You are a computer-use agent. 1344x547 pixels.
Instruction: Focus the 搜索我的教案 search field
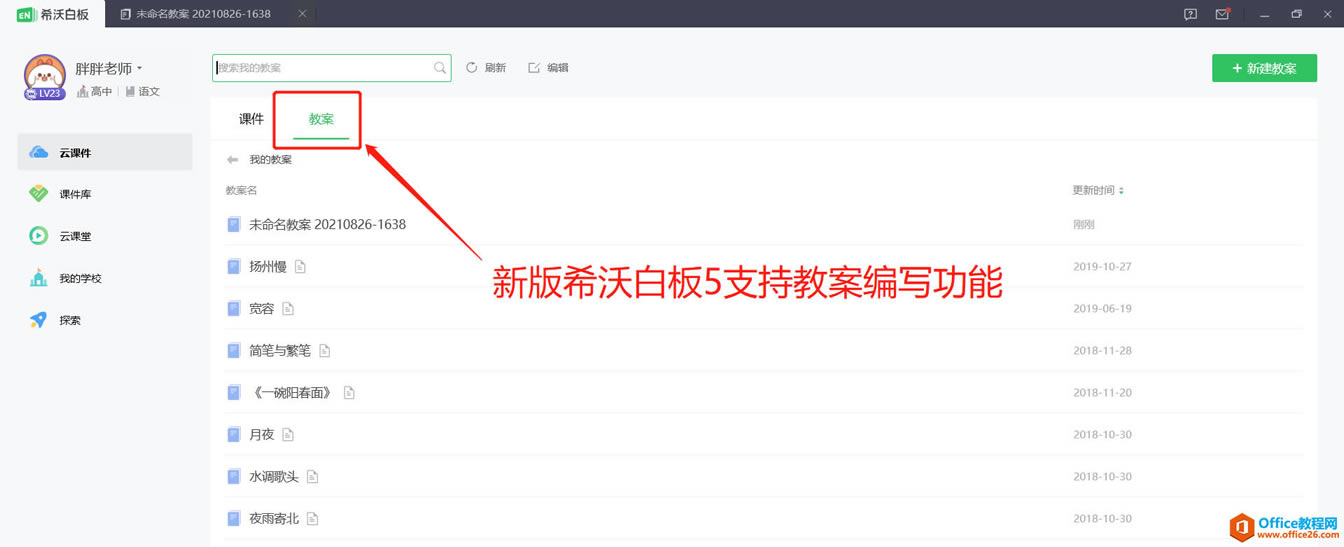pyautogui.click(x=332, y=68)
